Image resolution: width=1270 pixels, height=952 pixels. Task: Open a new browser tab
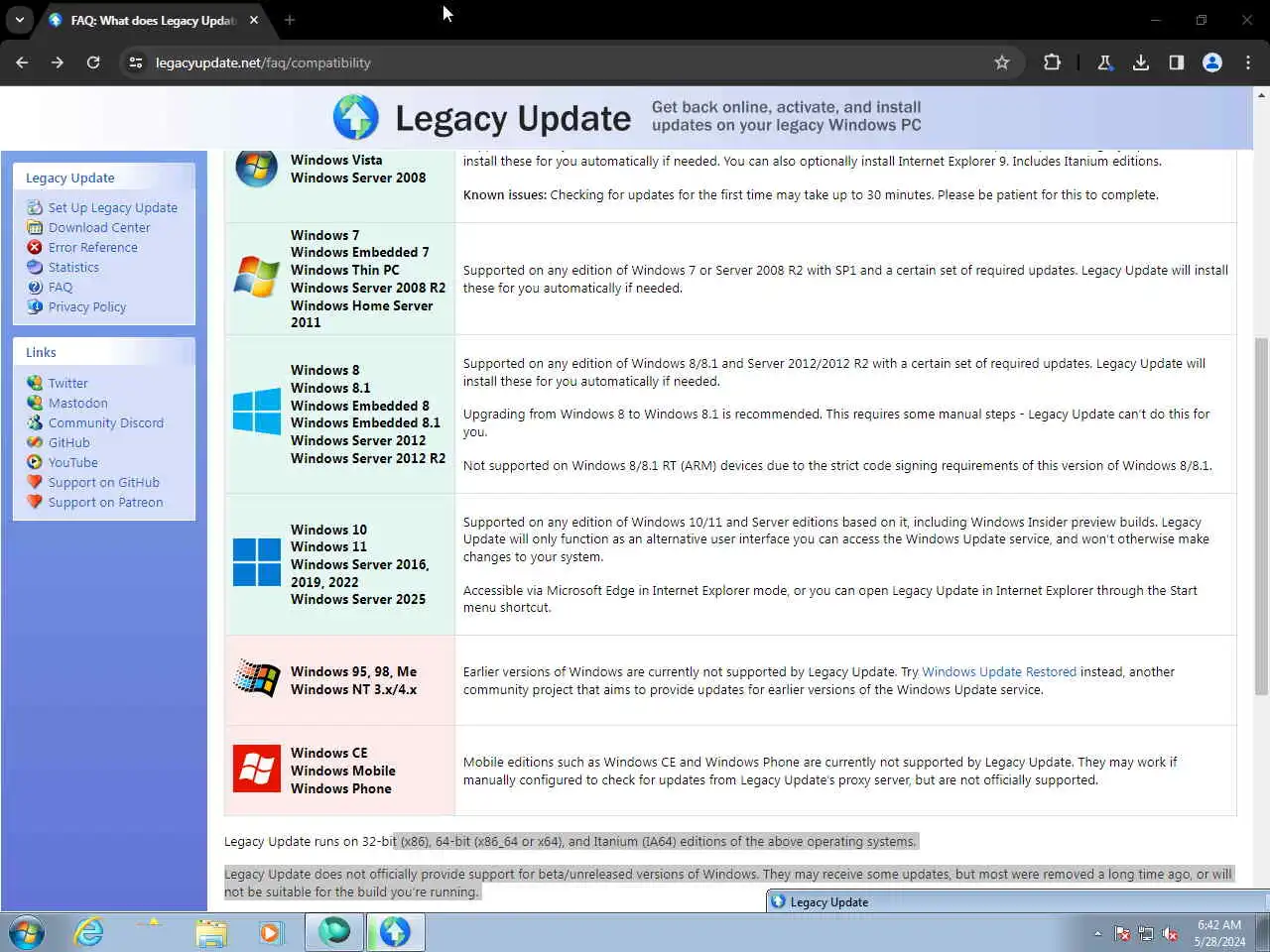pos(290,20)
